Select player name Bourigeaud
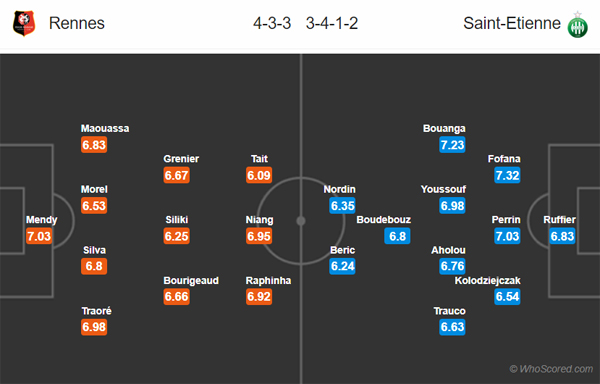Viewport: 600px width, 384px height. [191, 281]
